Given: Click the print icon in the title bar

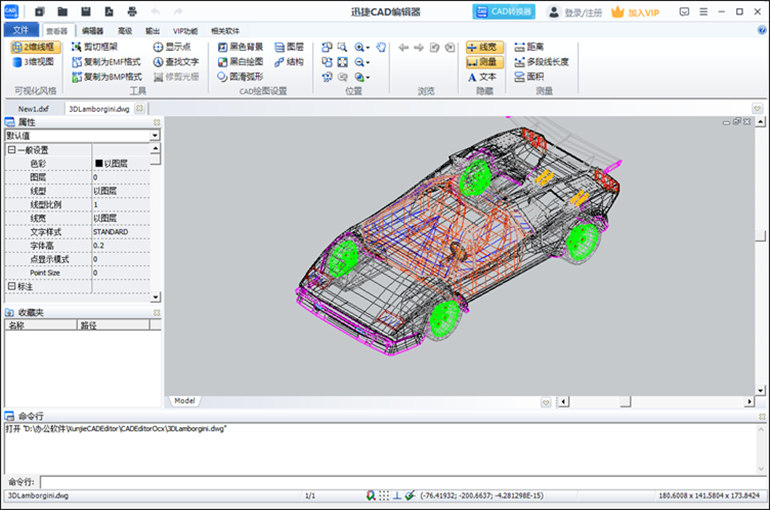Looking at the screenshot, I should (x=132, y=12).
